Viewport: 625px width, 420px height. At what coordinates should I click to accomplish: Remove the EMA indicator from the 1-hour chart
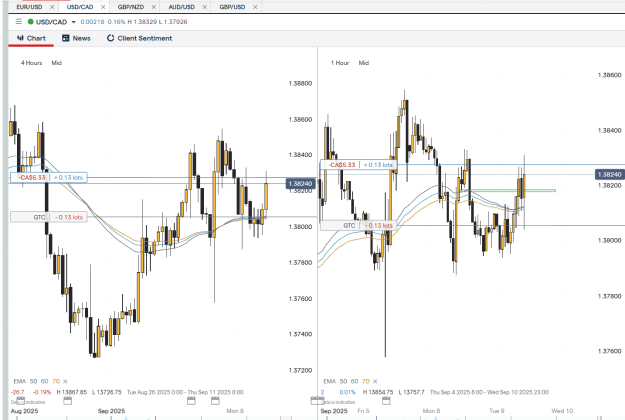[x=375, y=381]
